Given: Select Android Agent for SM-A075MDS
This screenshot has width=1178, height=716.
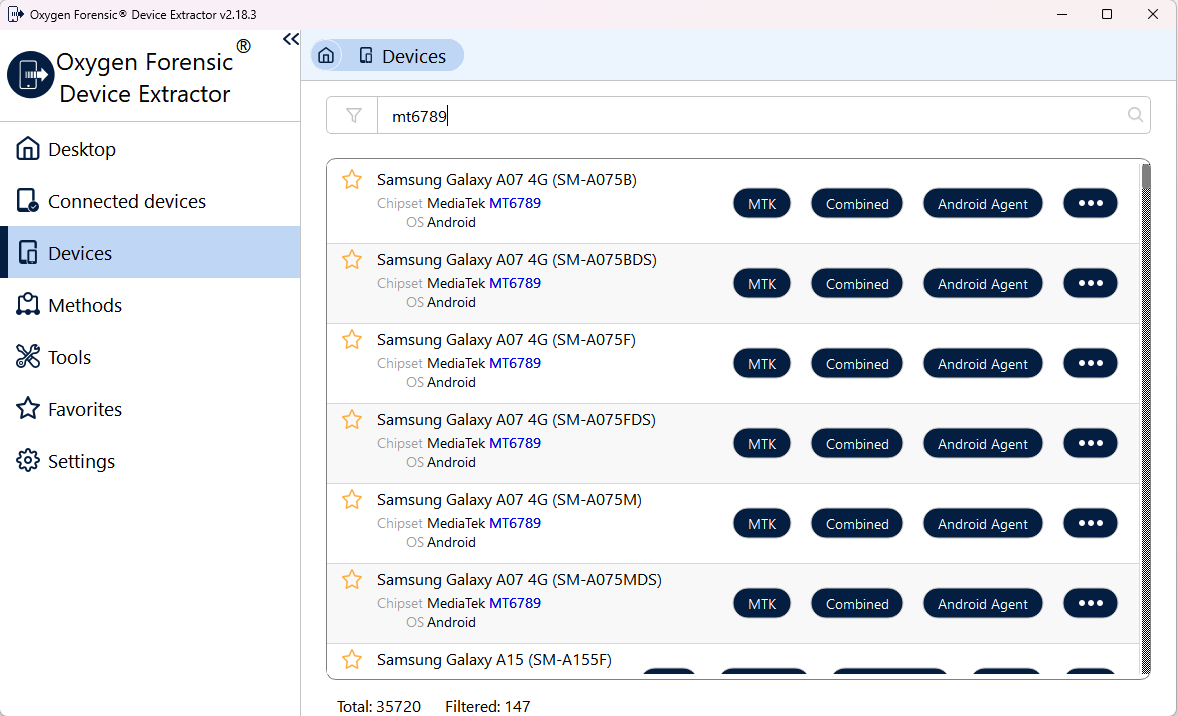Looking at the screenshot, I should pyautogui.click(x=983, y=604).
